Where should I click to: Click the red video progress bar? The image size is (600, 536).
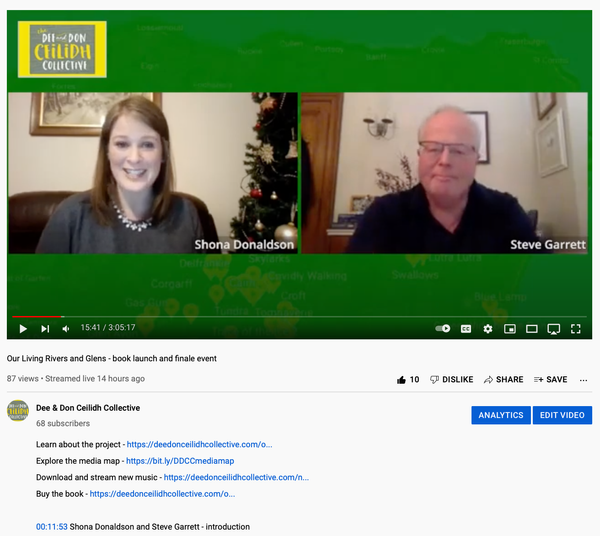tap(35, 317)
